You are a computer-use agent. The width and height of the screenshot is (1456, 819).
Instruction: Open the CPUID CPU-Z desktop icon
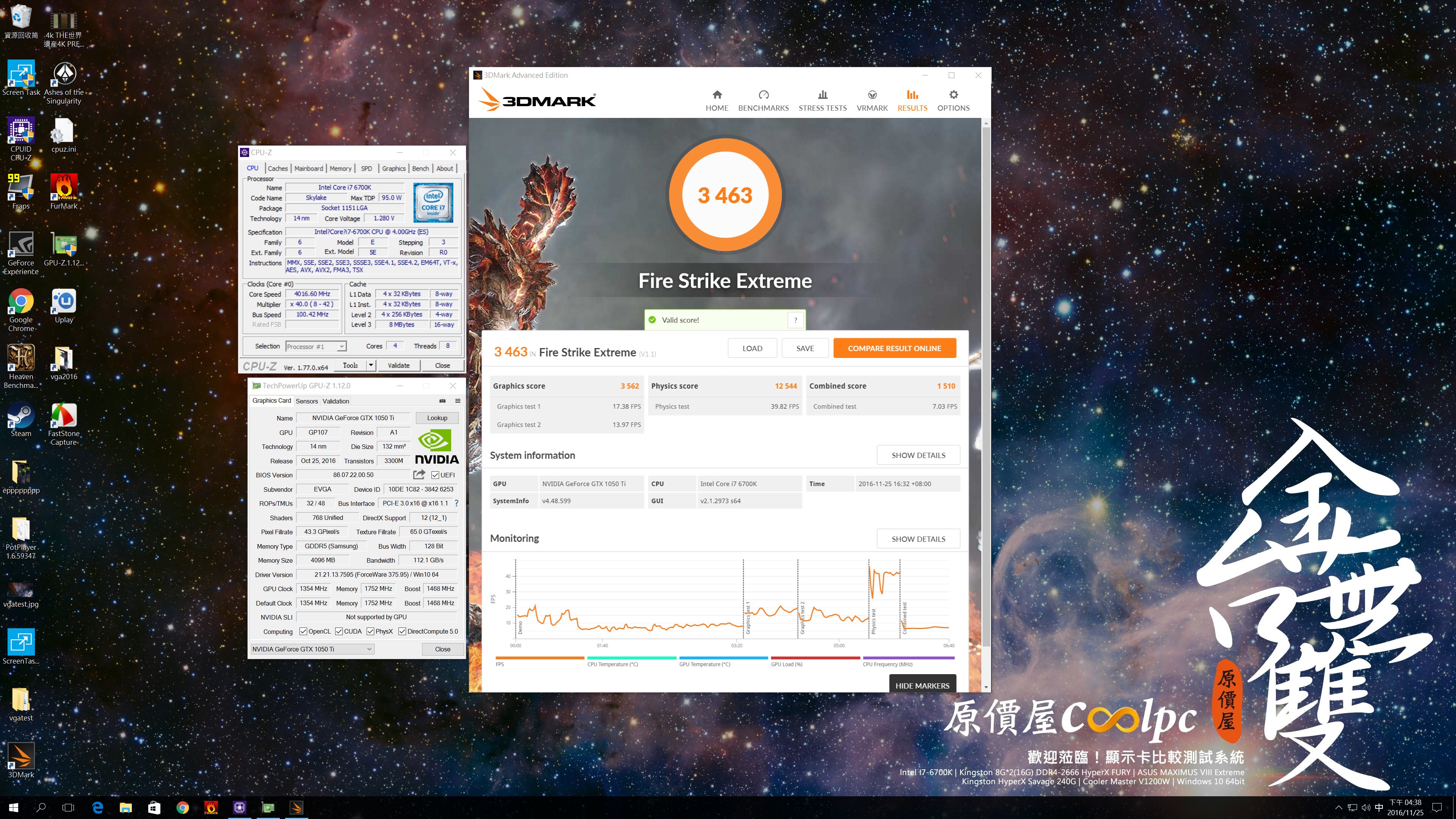click(x=21, y=139)
